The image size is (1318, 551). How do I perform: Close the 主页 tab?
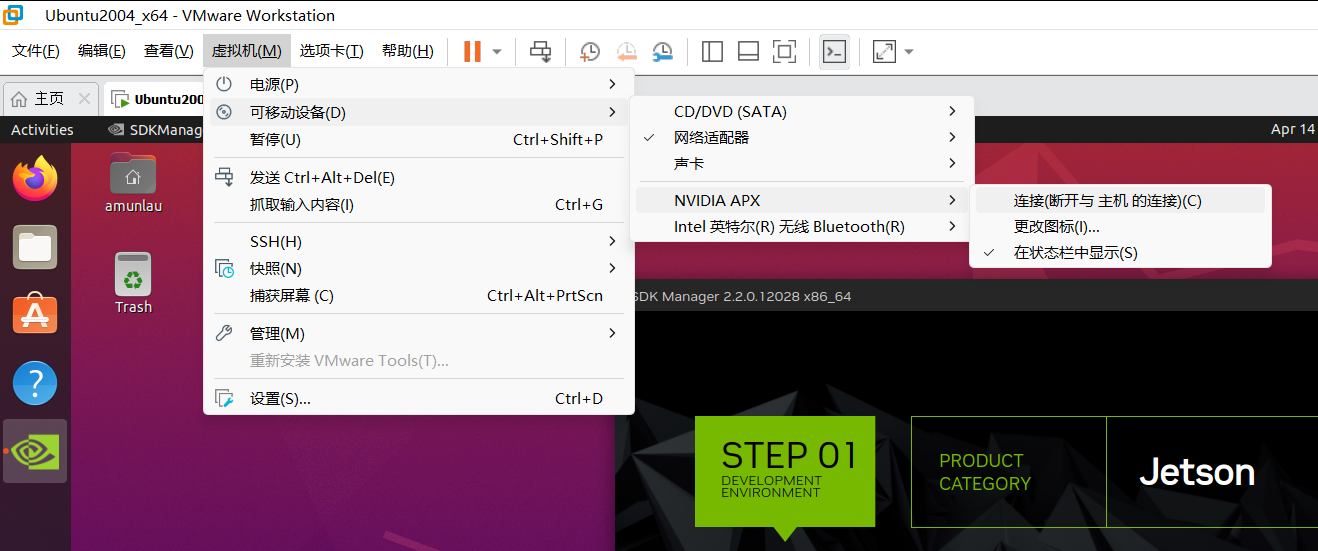coord(84,98)
